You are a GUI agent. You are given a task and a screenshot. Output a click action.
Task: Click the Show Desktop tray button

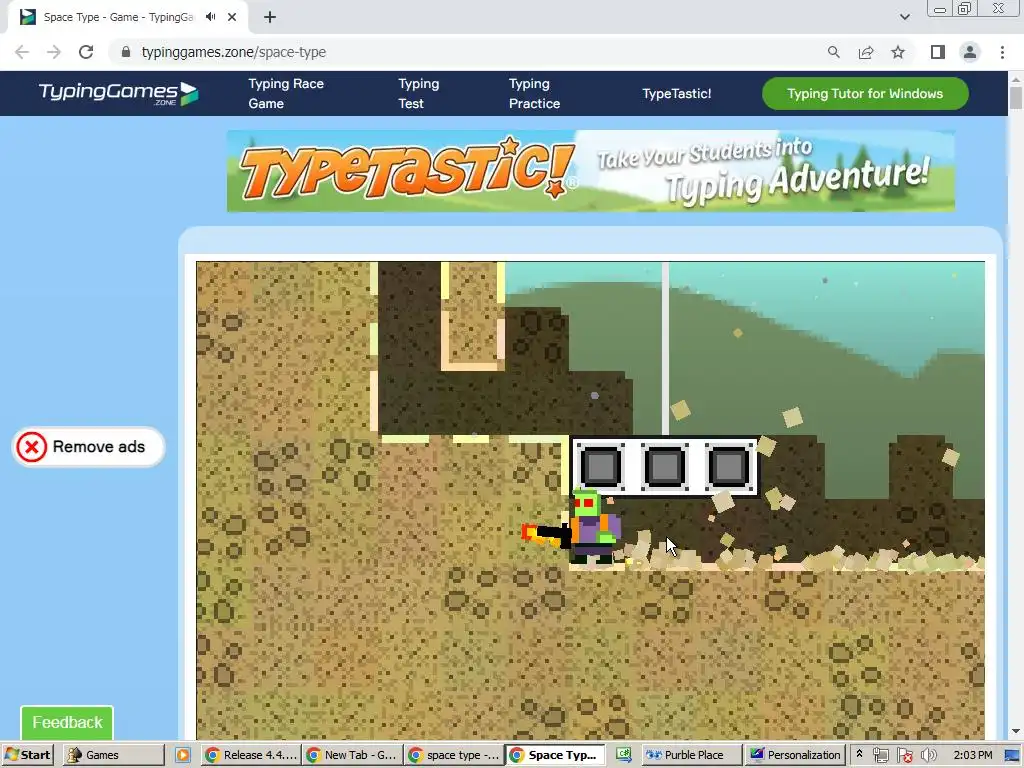click(x=1013, y=755)
